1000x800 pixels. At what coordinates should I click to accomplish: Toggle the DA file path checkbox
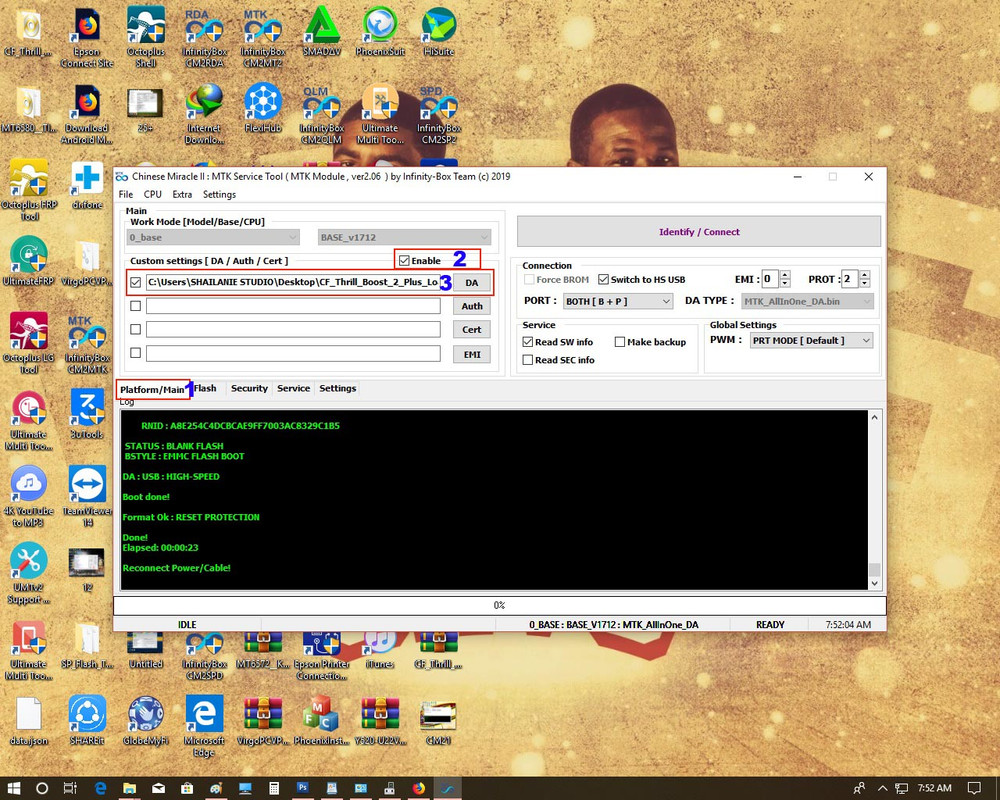pos(135,282)
